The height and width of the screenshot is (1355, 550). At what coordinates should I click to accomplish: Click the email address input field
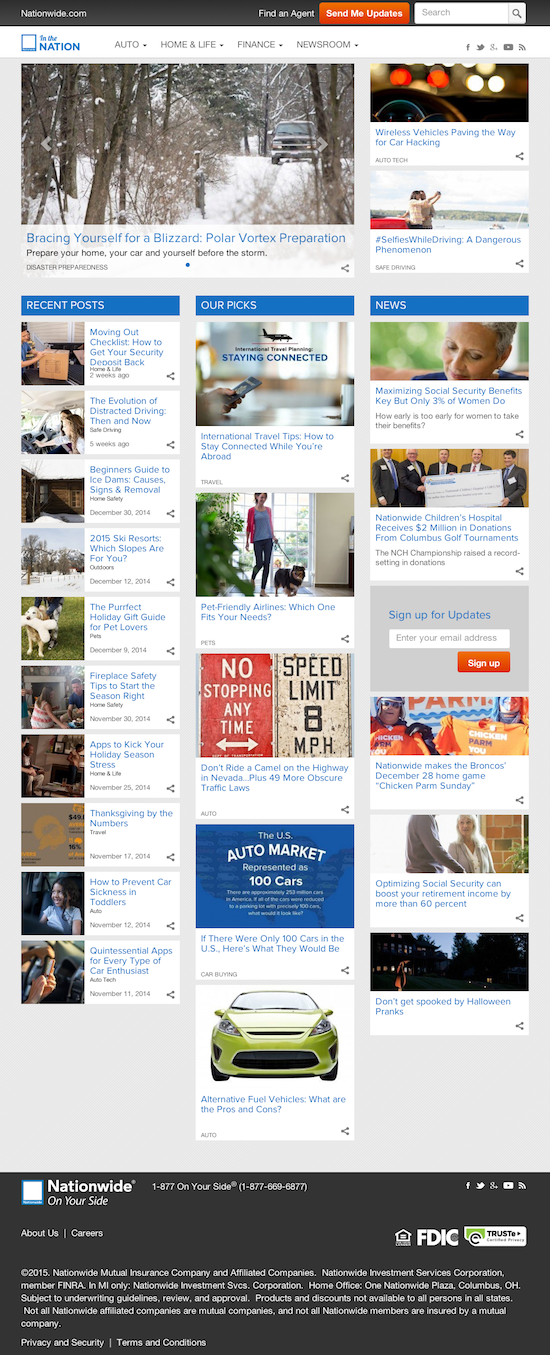[x=449, y=638]
